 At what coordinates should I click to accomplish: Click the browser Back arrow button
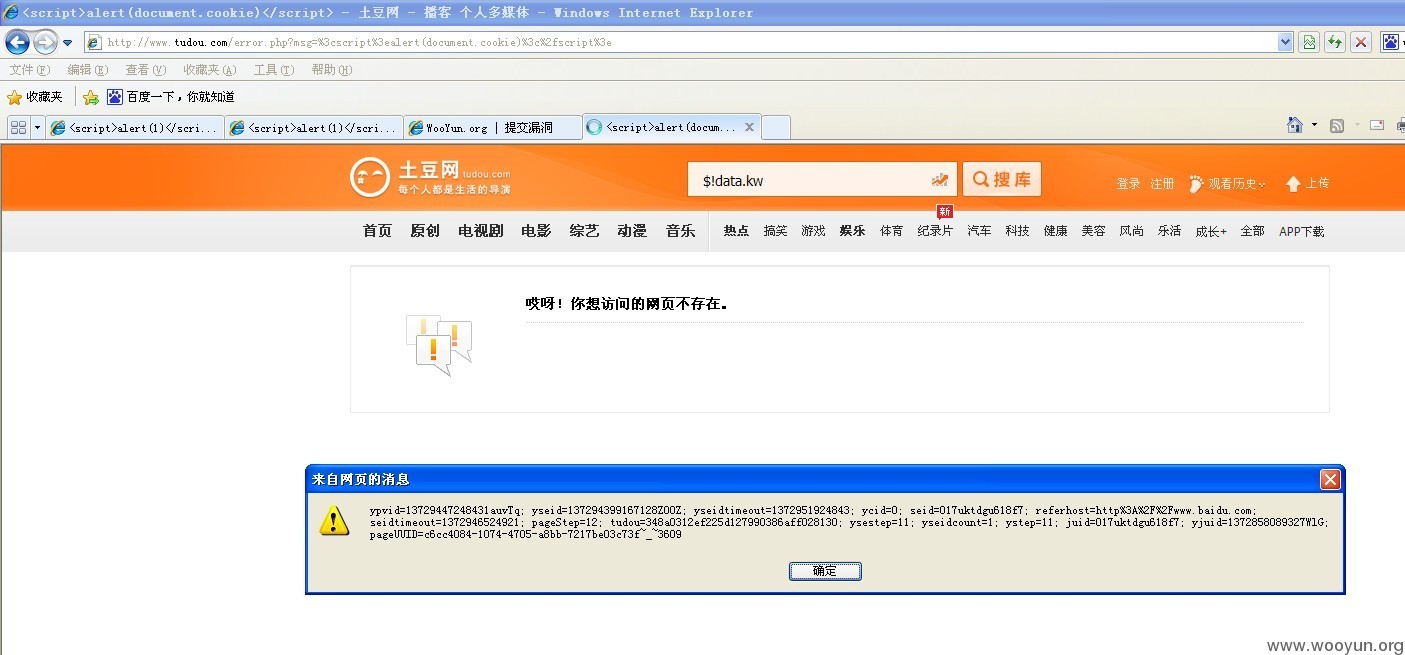click(x=18, y=43)
